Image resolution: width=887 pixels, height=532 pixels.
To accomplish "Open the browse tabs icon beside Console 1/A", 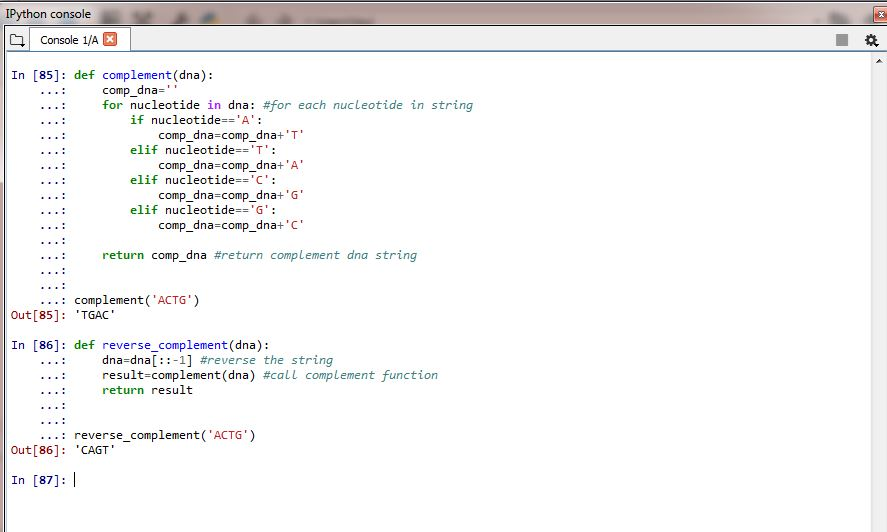I will (x=17, y=40).
